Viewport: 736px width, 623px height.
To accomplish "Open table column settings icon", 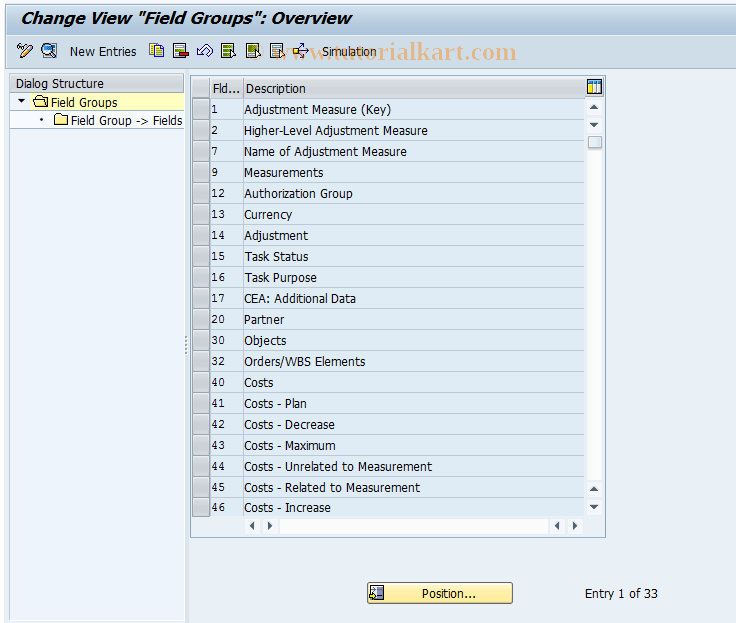I will 594,87.
